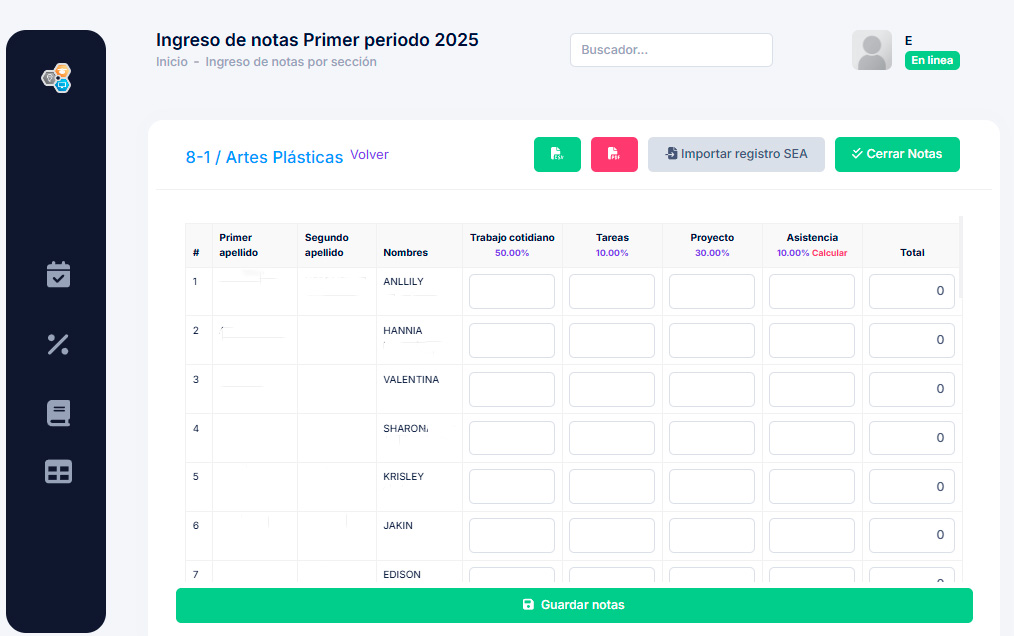Open the table grid icon in the sidebar
Viewport: 1014px width, 636px height.
57,471
